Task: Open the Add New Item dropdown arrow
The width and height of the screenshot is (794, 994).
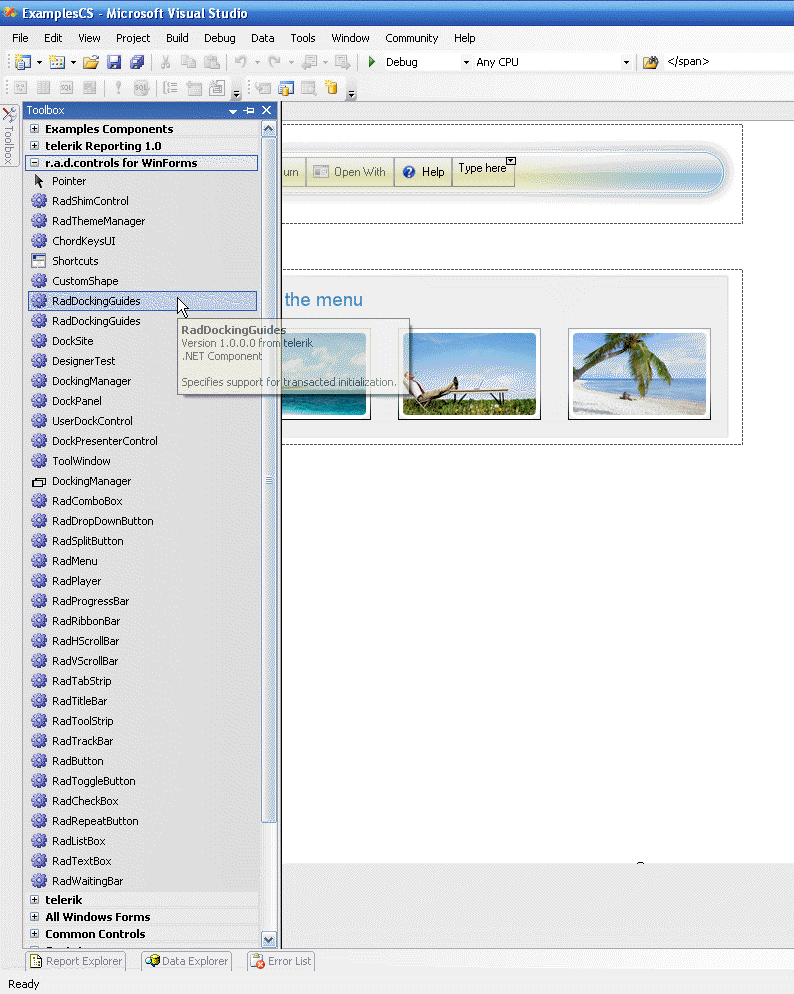Action: [x=73, y=62]
